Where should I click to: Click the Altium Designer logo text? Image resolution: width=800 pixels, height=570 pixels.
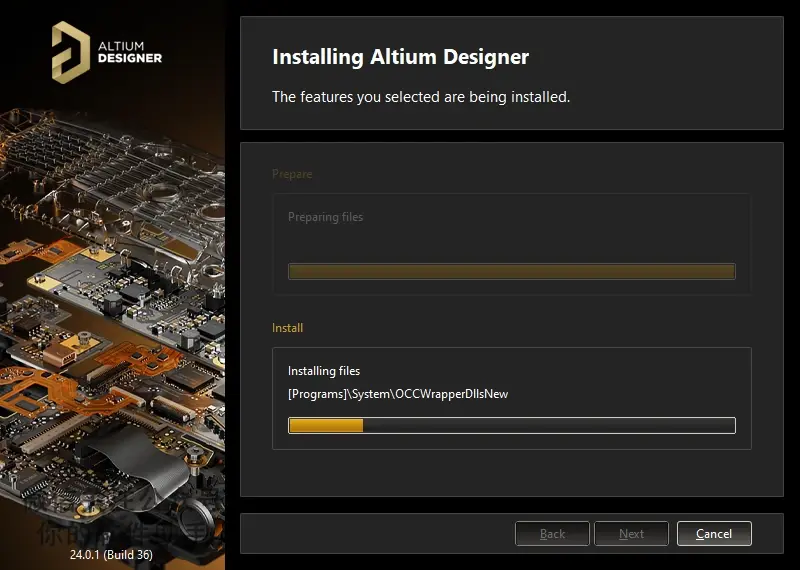pyautogui.click(x=130, y=53)
